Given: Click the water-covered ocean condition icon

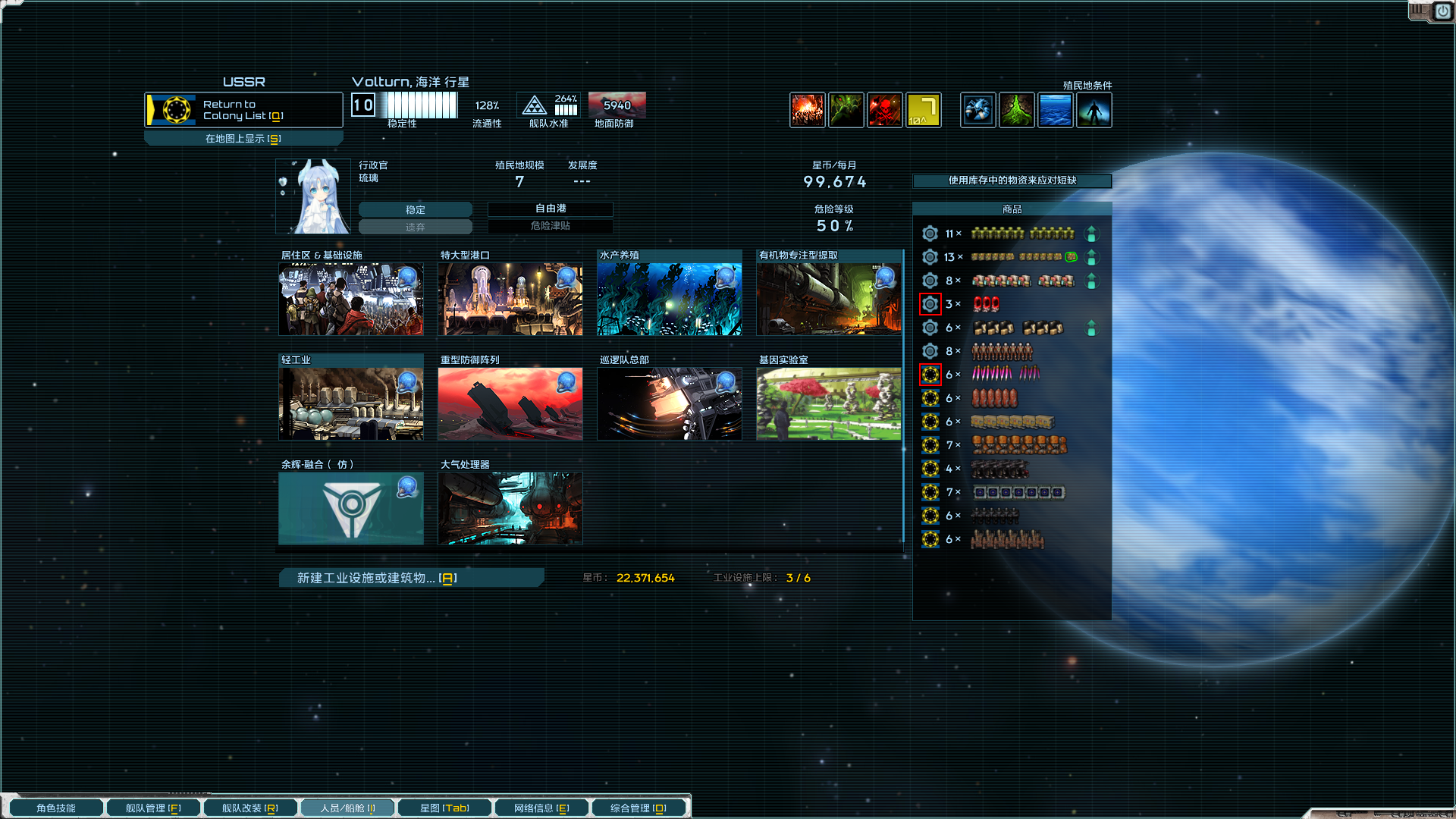Looking at the screenshot, I should pyautogui.click(x=1055, y=111).
